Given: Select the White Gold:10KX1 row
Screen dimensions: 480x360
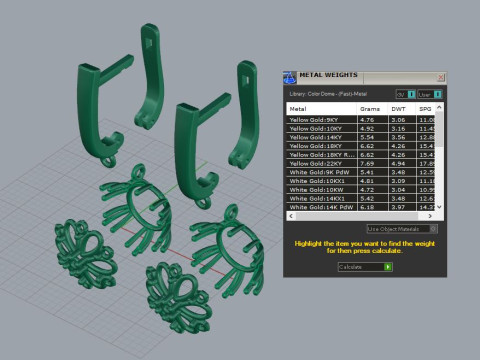Looking at the screenshot, I should 361,181.
